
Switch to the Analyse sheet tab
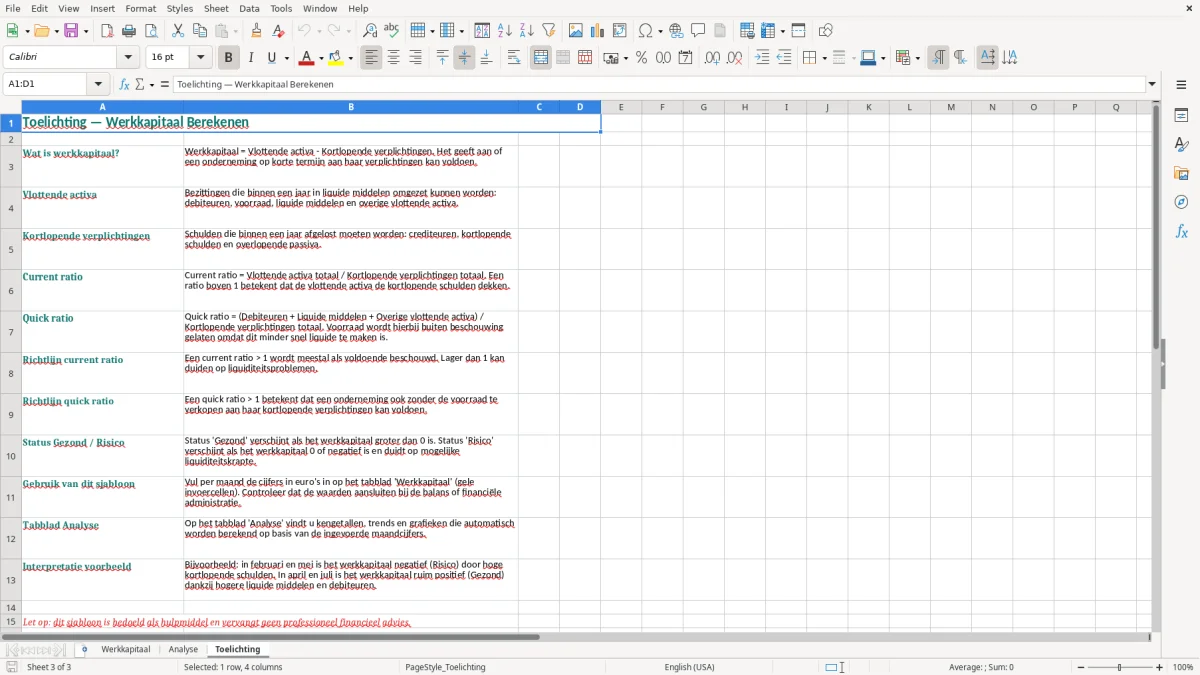click(183, 649)
